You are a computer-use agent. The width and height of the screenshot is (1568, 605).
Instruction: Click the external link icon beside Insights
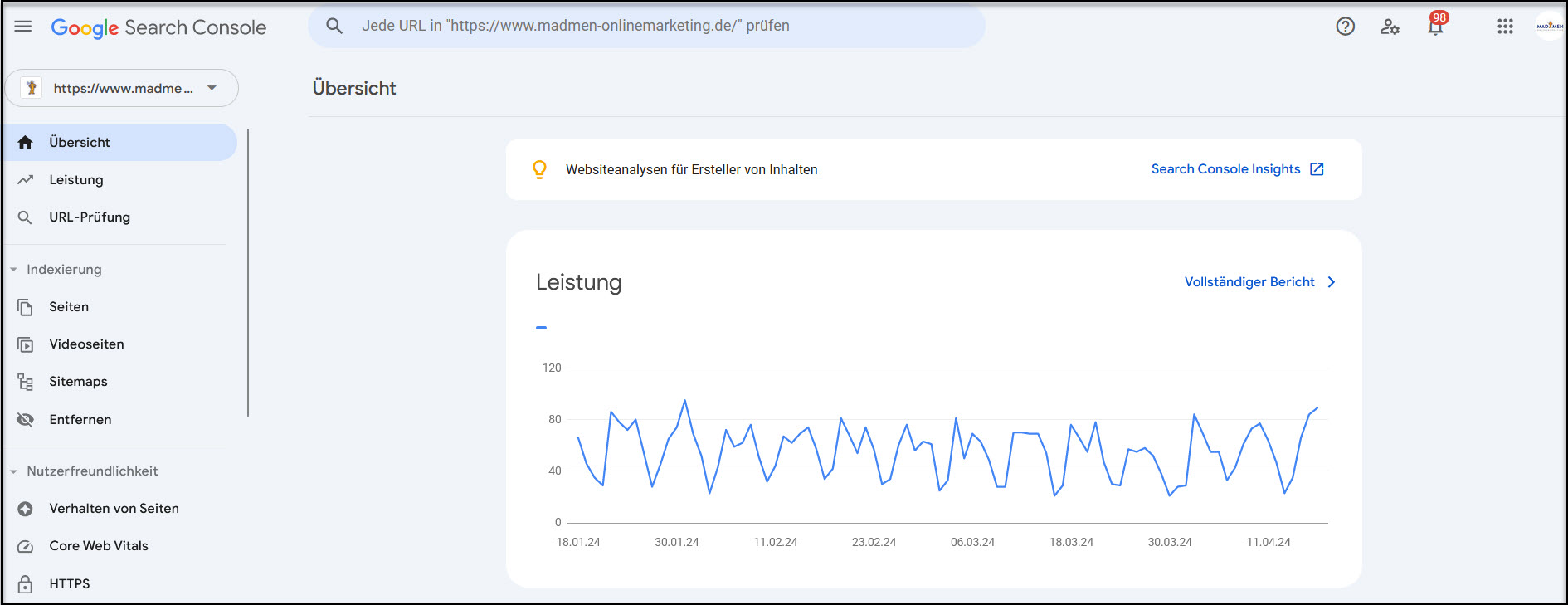(x=1317, y=169)
